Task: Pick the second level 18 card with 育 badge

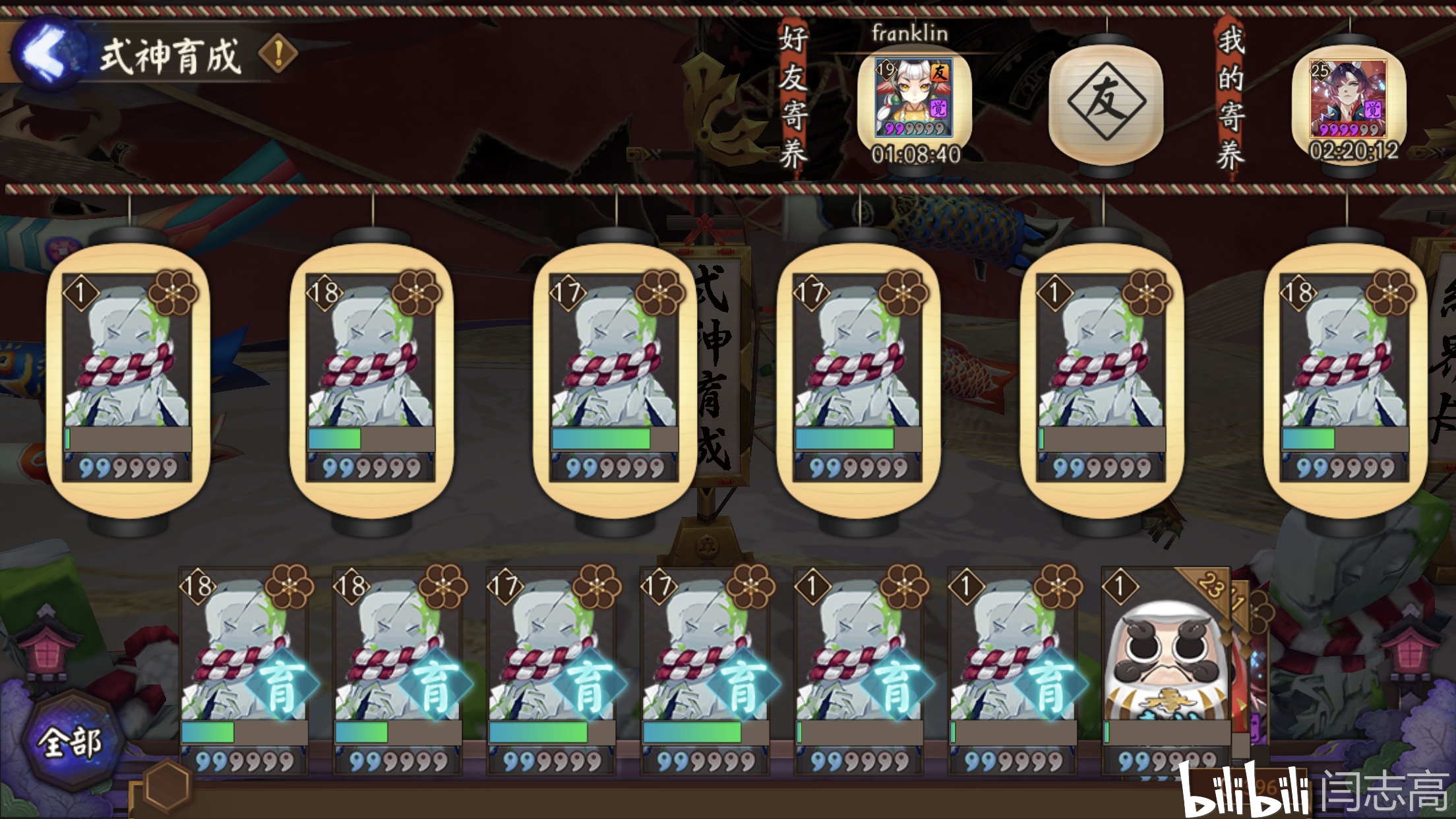Action: point(398,671)
